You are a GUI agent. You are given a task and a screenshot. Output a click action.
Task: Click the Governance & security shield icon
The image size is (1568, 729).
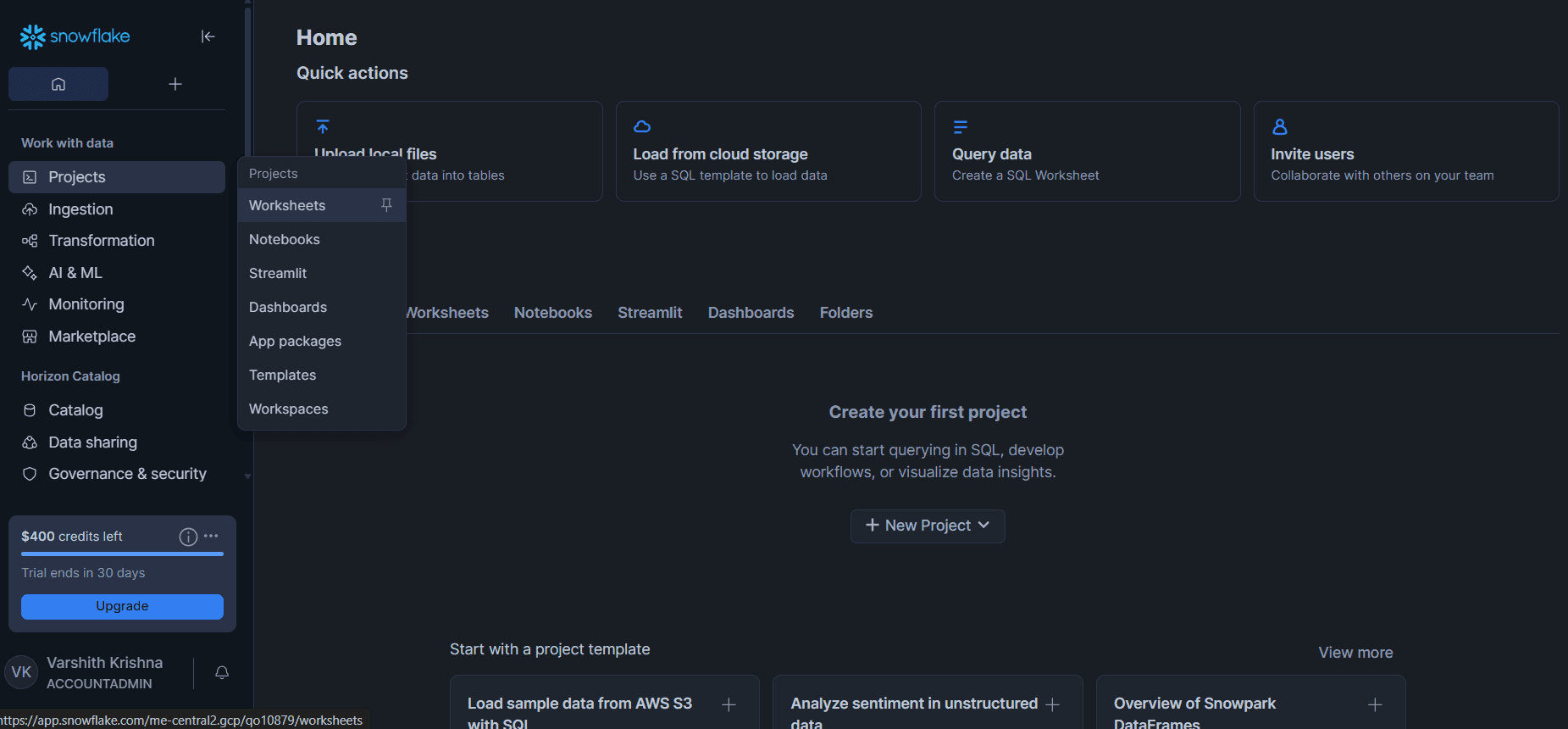tap(30, 474)
